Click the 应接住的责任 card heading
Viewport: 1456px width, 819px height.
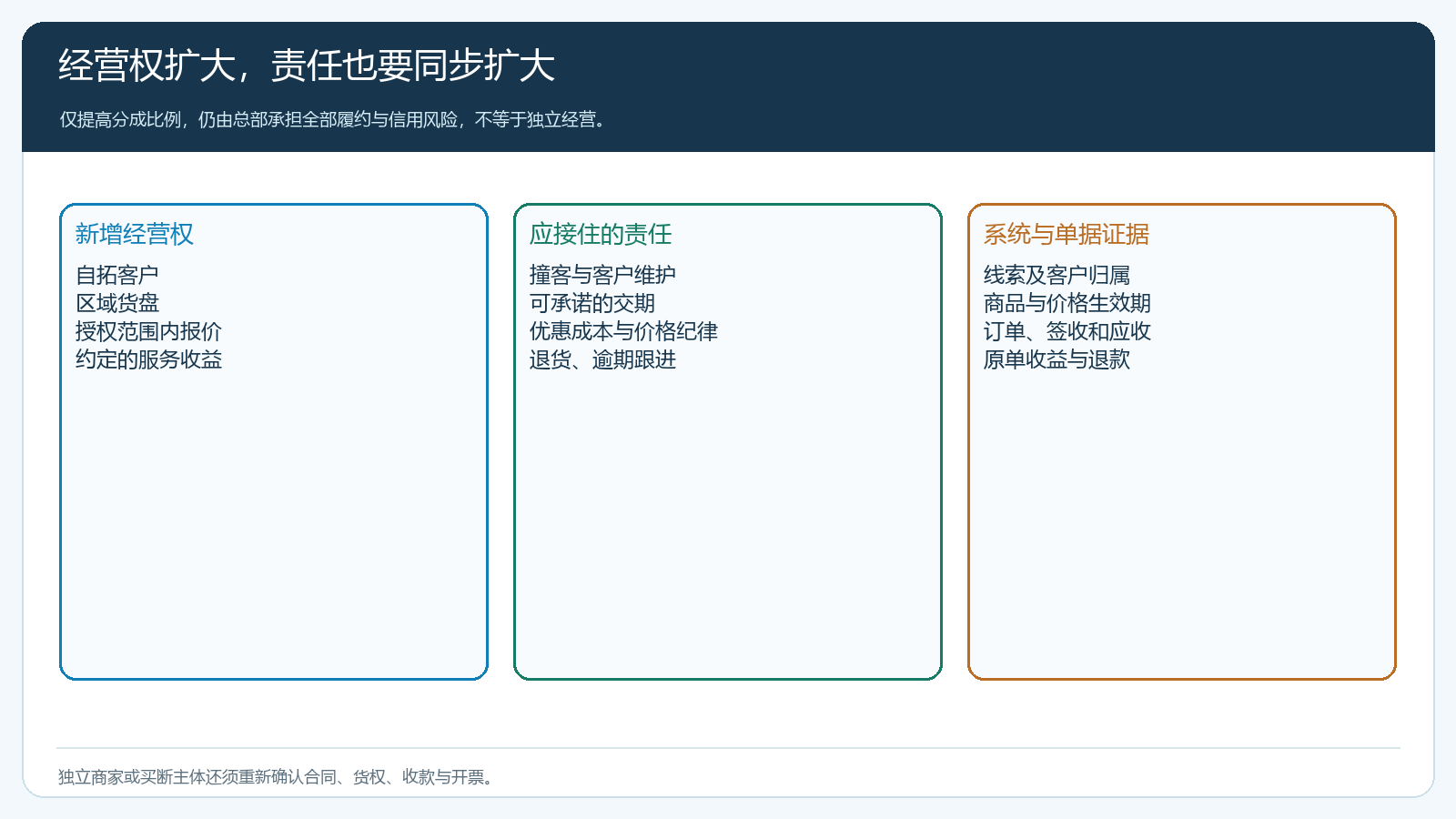[601, 234]
